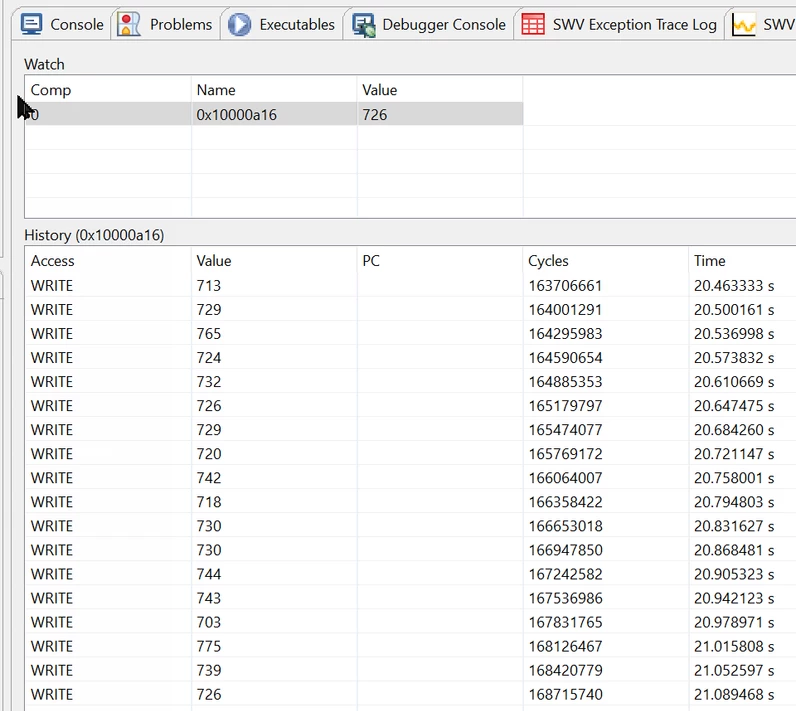
Task: Click cycles value 165474077
Action: point(565,430)
